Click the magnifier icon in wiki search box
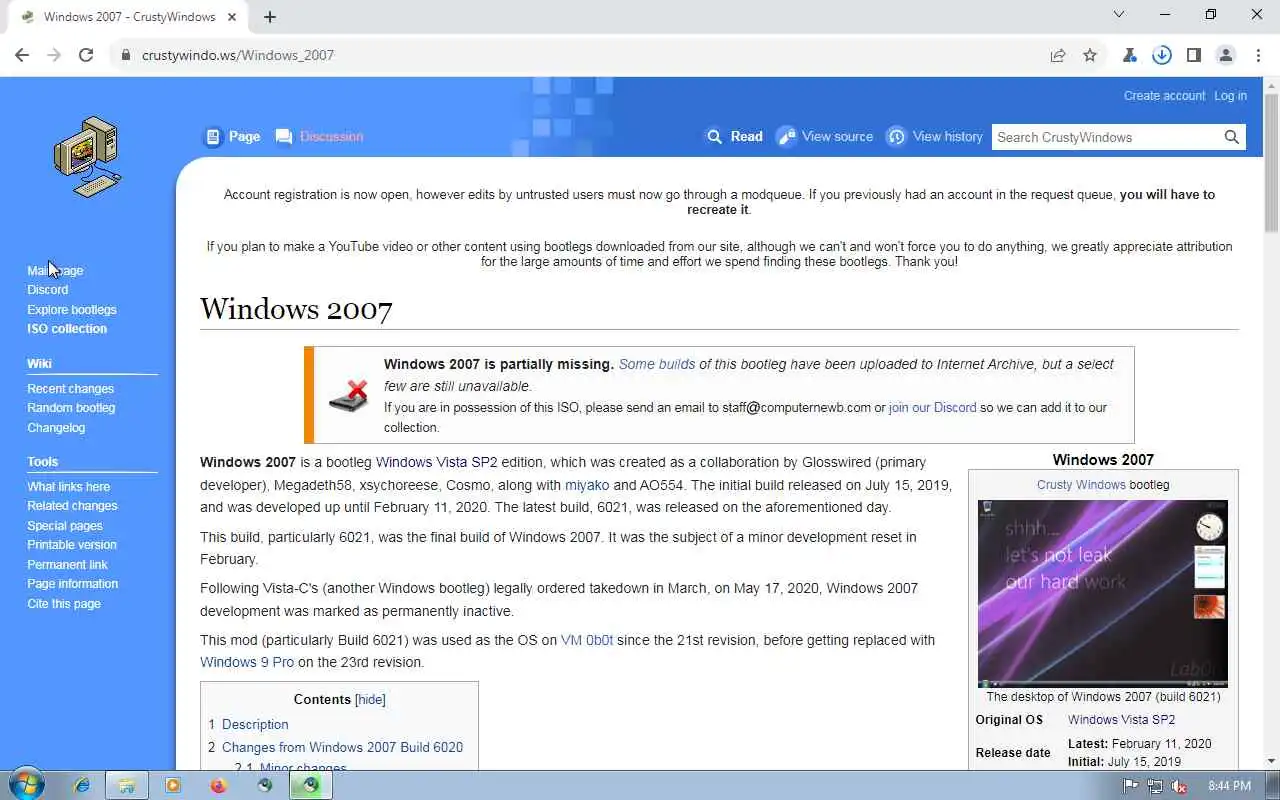This screenshot has height=800, width=1280. point(1232,137)
